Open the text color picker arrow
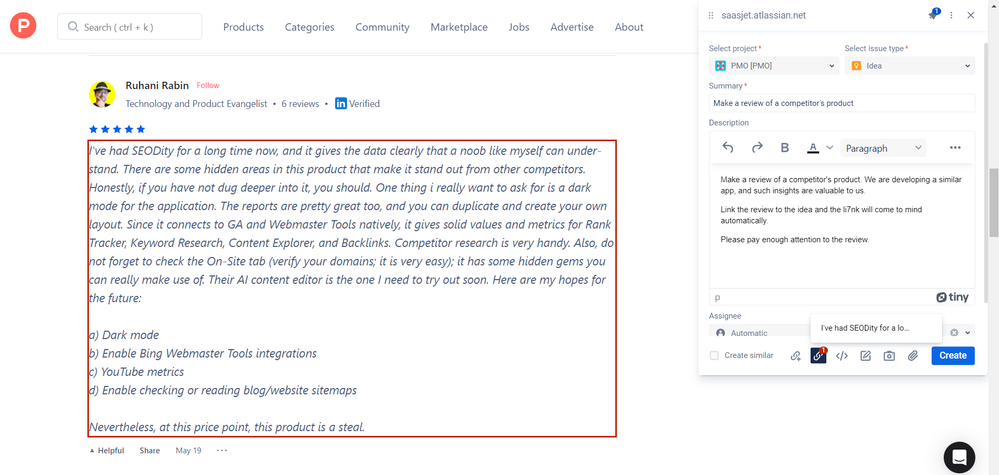999x475 pixels. pyautogui.click(x=830, y=148)
